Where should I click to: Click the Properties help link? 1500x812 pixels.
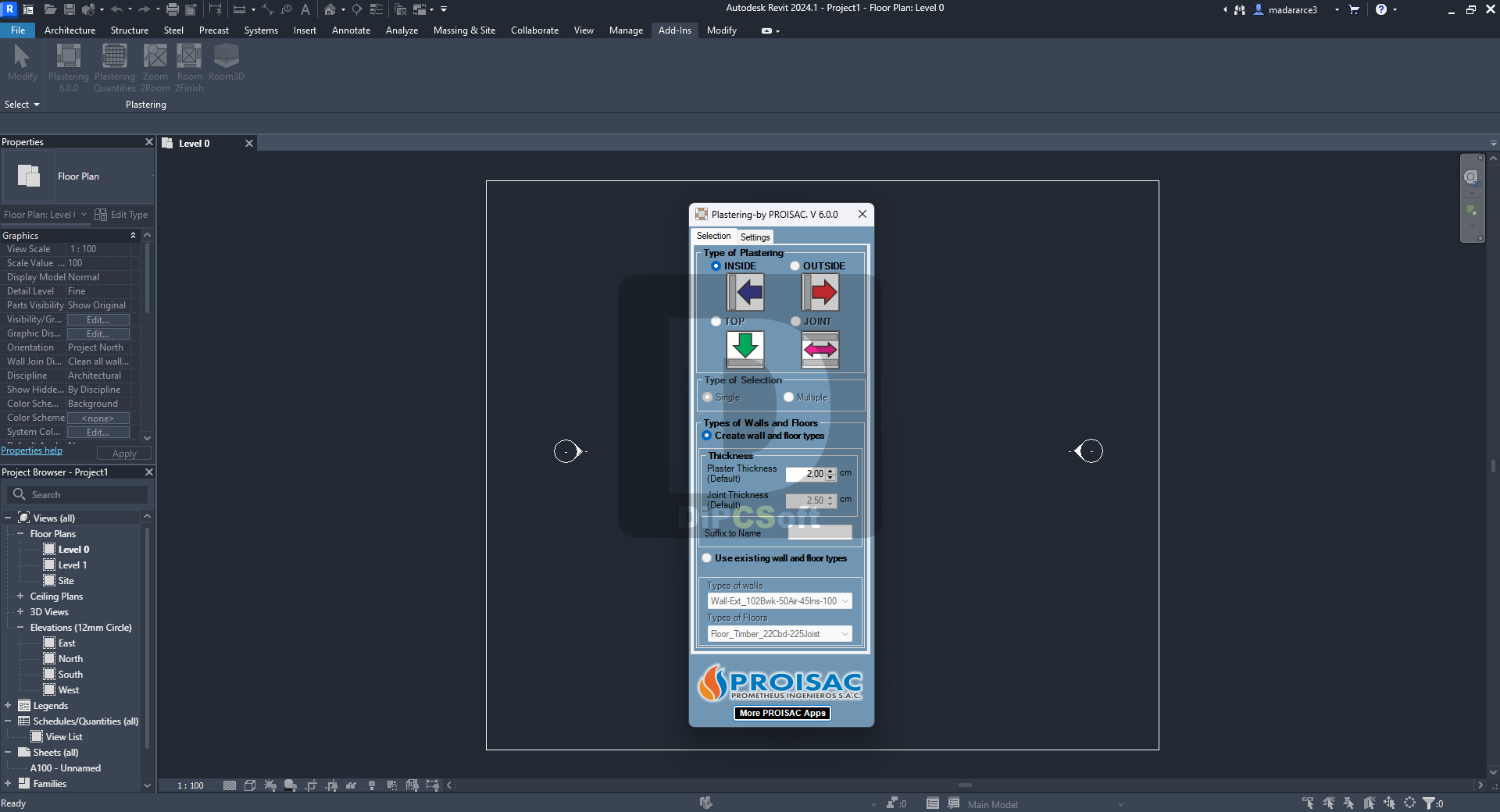(x=31, y=451)
